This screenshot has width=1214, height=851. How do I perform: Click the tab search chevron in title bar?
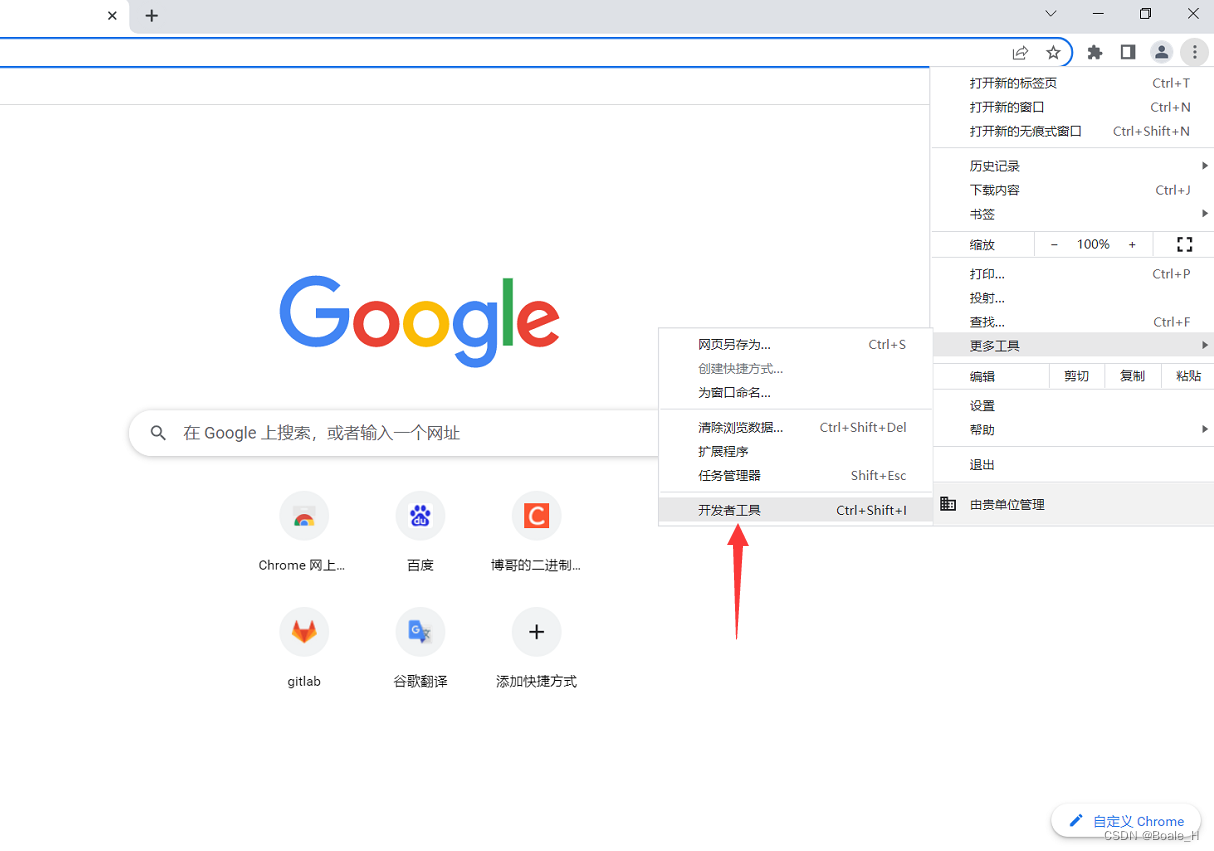pos(1051,14)
